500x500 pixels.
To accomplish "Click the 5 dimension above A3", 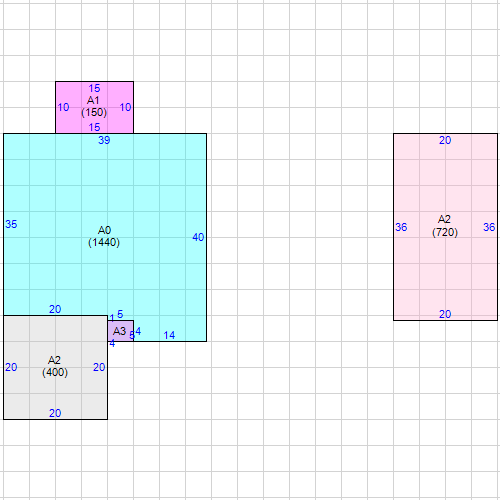I will click(x=120, y=314).
